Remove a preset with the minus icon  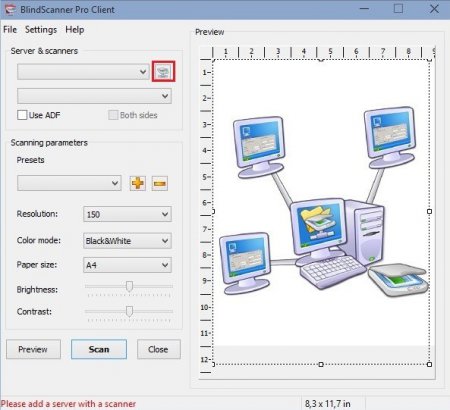[x=160, y=183]
